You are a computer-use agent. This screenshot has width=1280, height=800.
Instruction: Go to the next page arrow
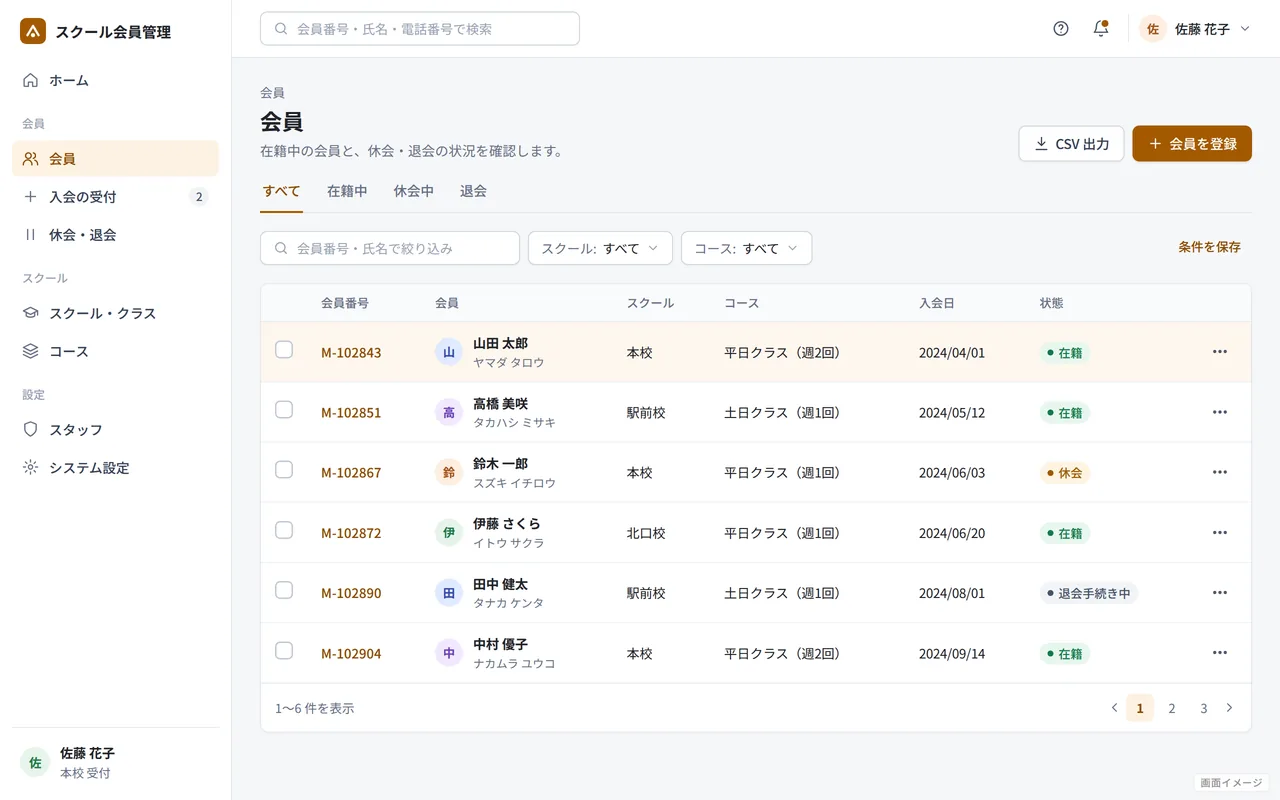(x=1229, y=708)
